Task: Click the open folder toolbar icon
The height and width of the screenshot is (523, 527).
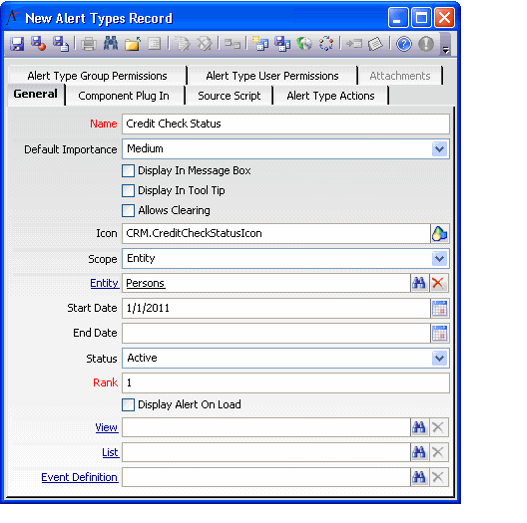Action: (133, 44)
